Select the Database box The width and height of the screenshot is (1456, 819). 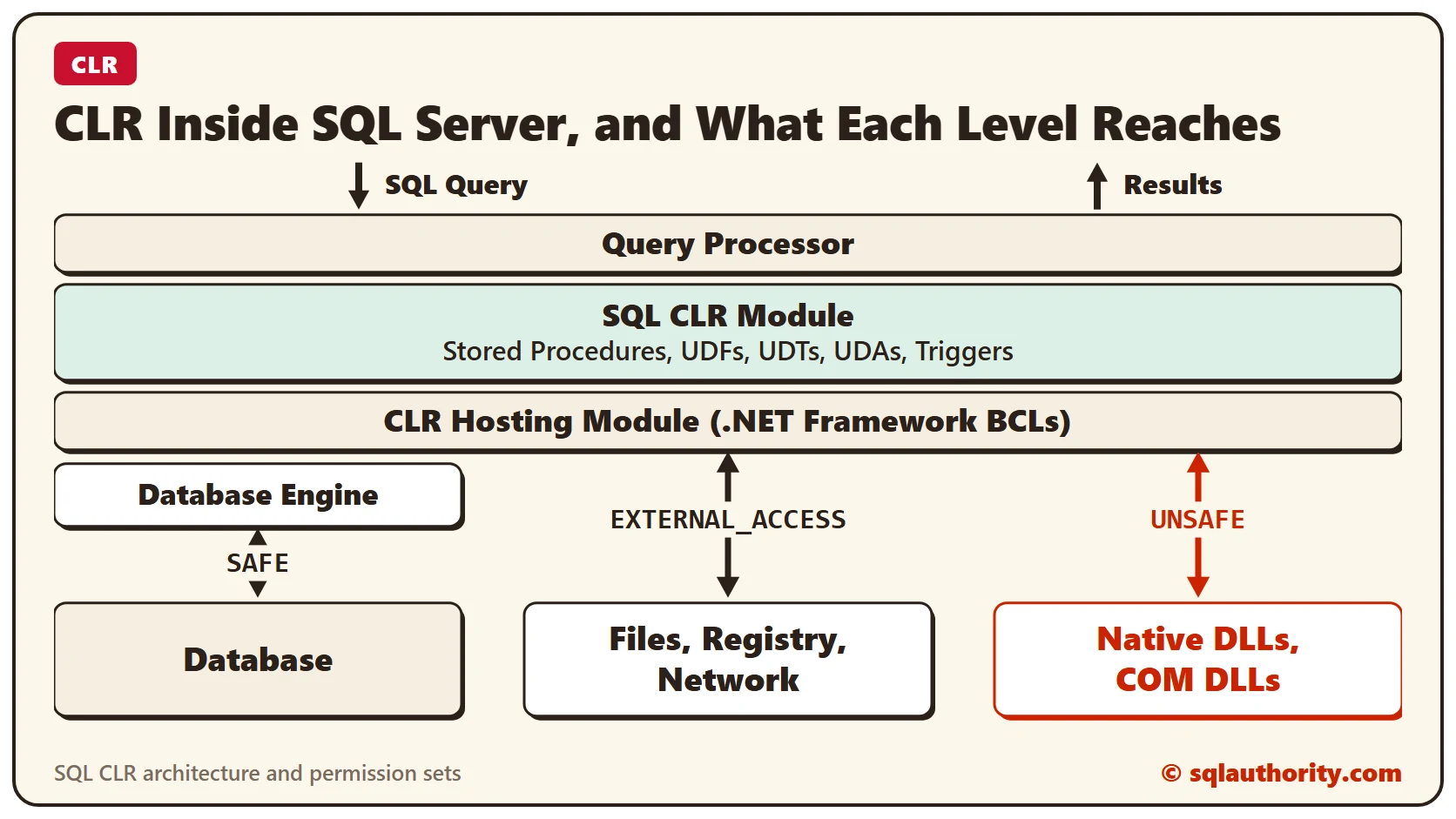pos(259,661)
